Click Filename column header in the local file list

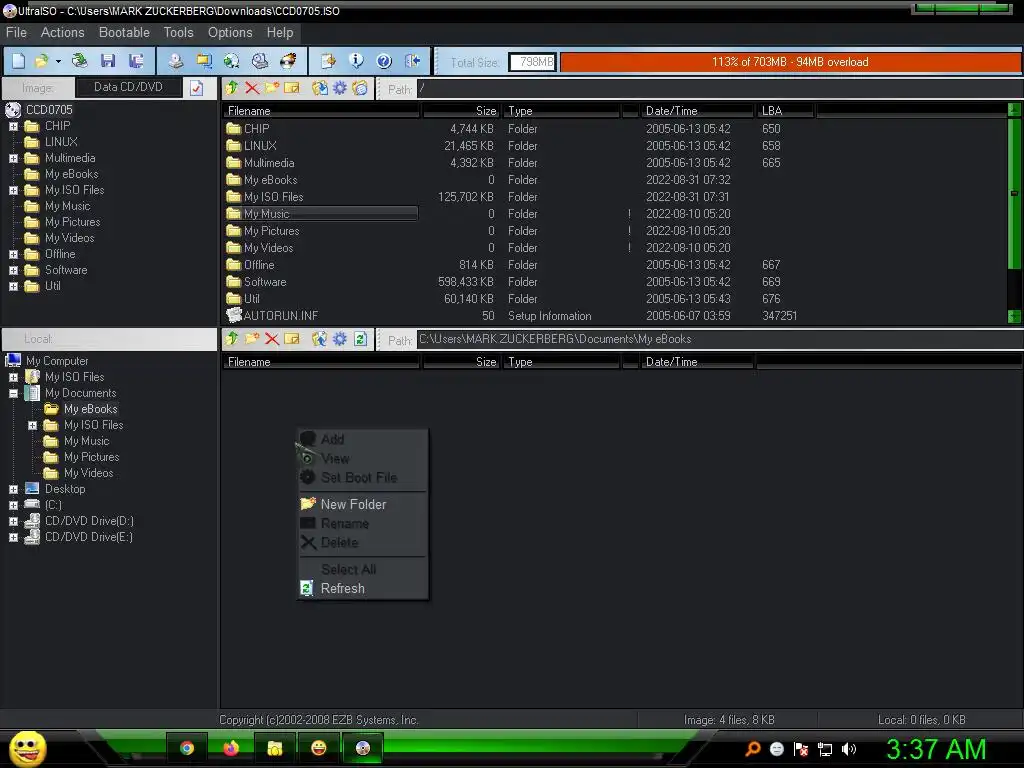(321, 362)
